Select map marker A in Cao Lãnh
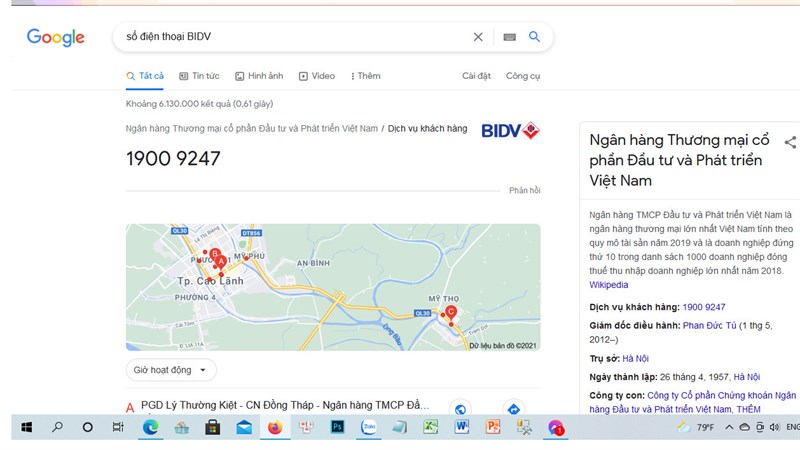 click(x=221, y=262)
